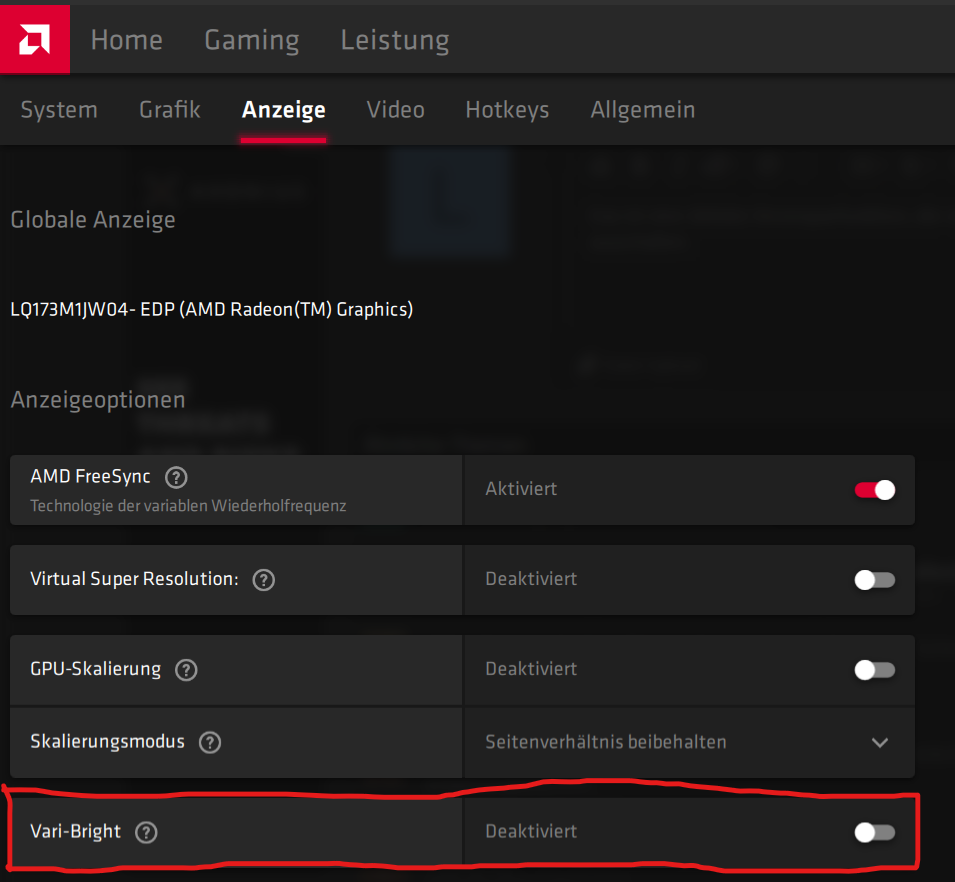Image resolution: width=955 pixels, height=882 pixels.
Task: Turn on GPU-Skalierung
Action: click(874, 670)
